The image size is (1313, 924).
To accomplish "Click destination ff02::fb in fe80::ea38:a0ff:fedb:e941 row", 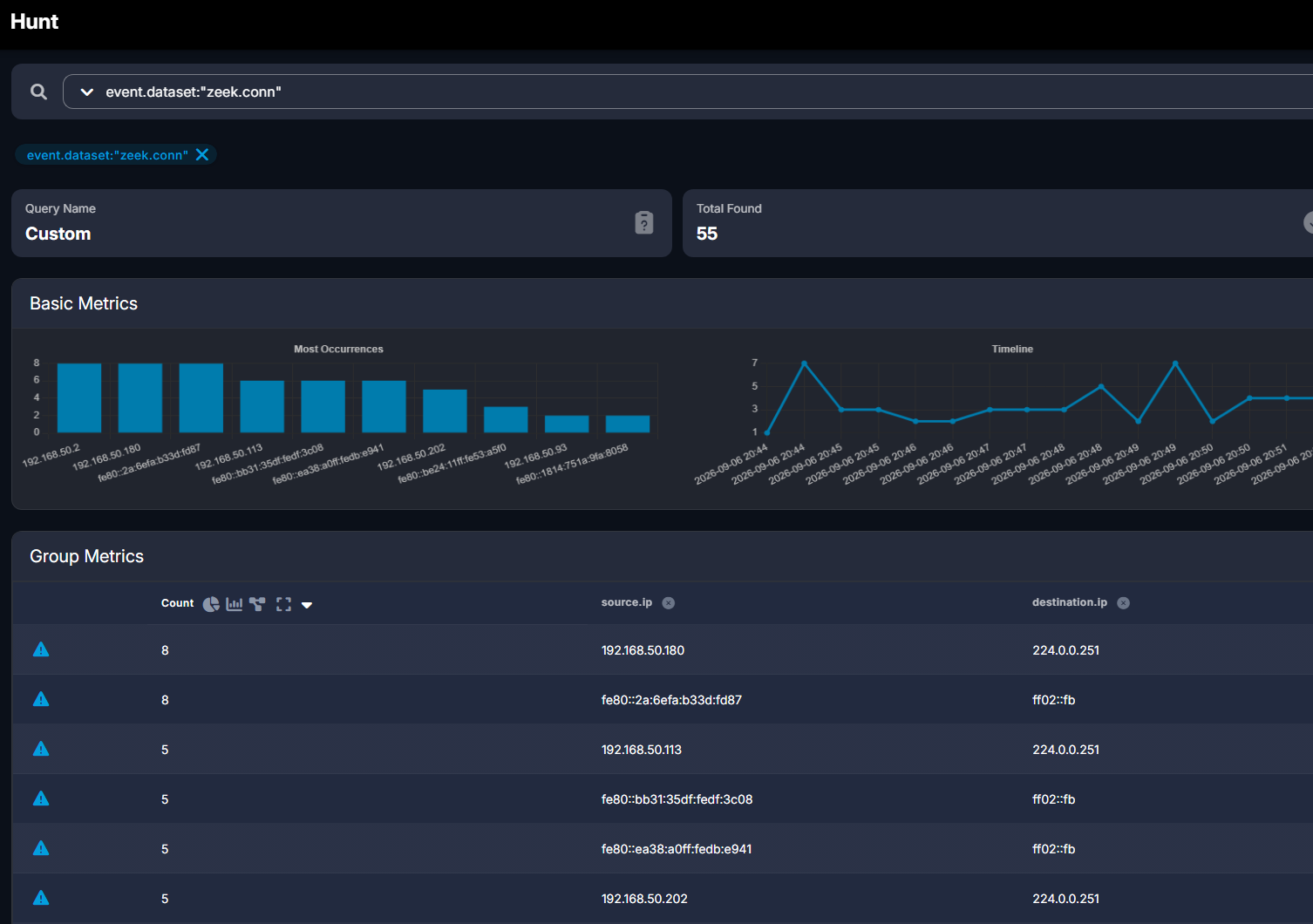I will pyautogui.click(x=1053, y=849).
